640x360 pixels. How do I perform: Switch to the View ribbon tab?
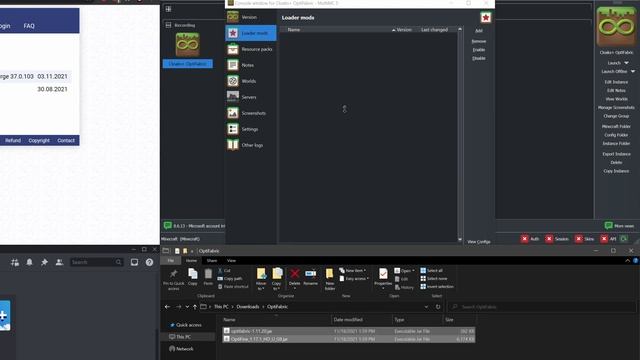[231, 260]
